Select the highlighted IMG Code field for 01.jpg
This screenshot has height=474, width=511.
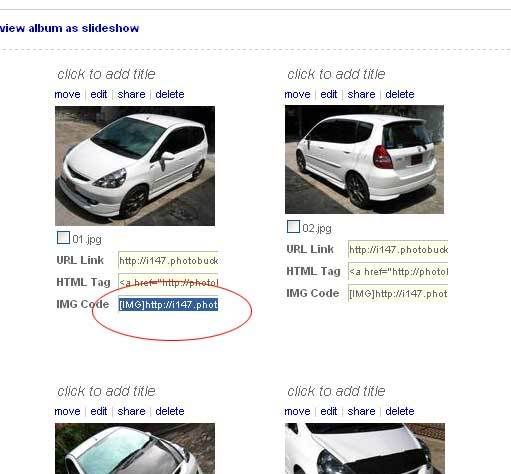[x=168, y=305]
